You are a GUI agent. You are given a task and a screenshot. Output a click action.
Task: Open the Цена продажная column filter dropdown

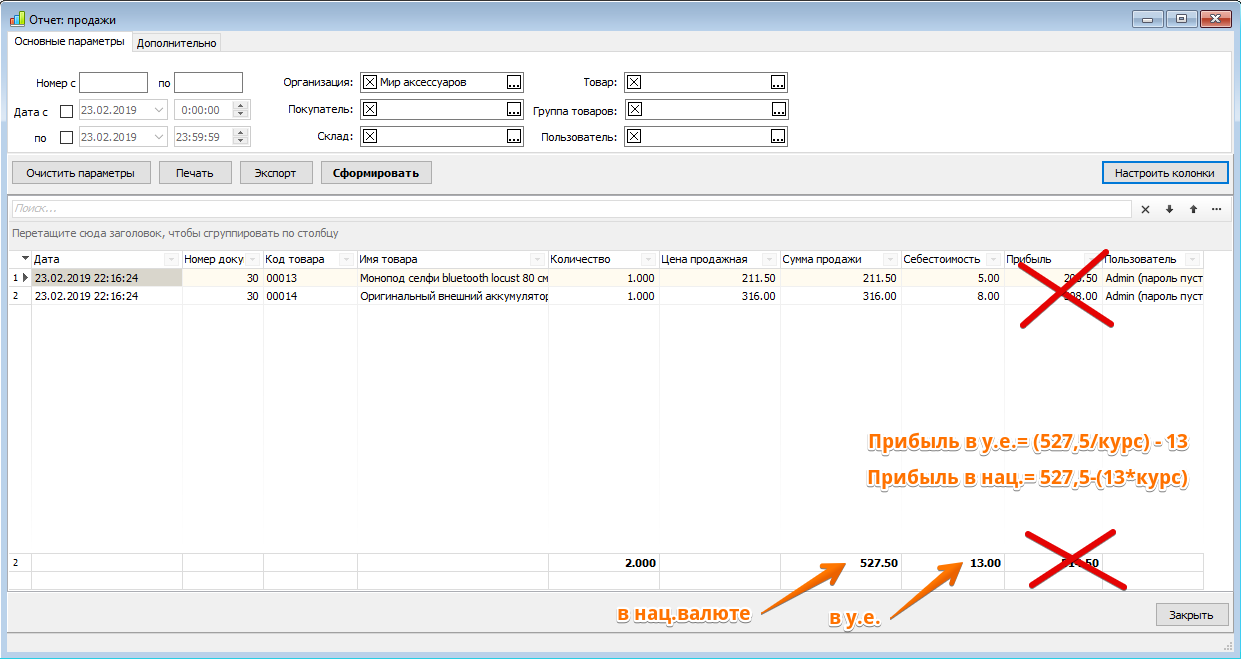point(771,260)
